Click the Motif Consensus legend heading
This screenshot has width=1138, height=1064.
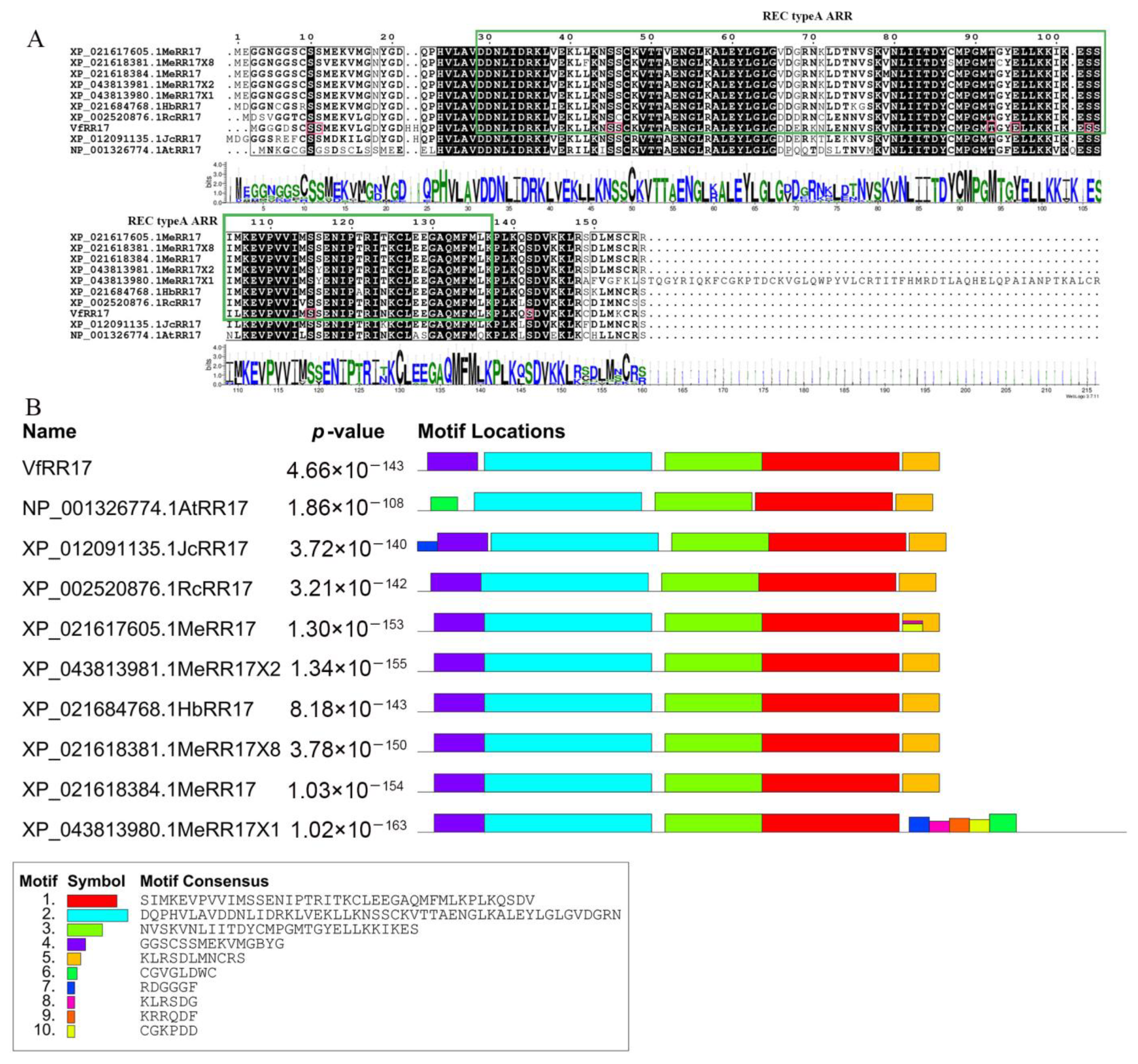[204, 881]
